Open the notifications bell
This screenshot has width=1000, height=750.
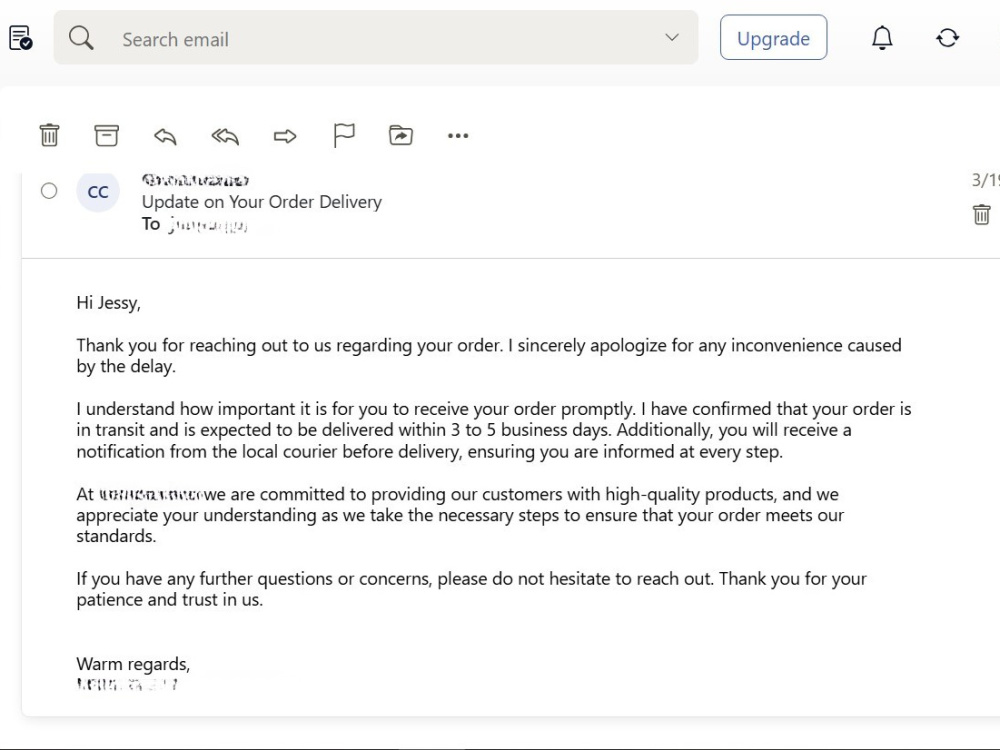[882, 38]
